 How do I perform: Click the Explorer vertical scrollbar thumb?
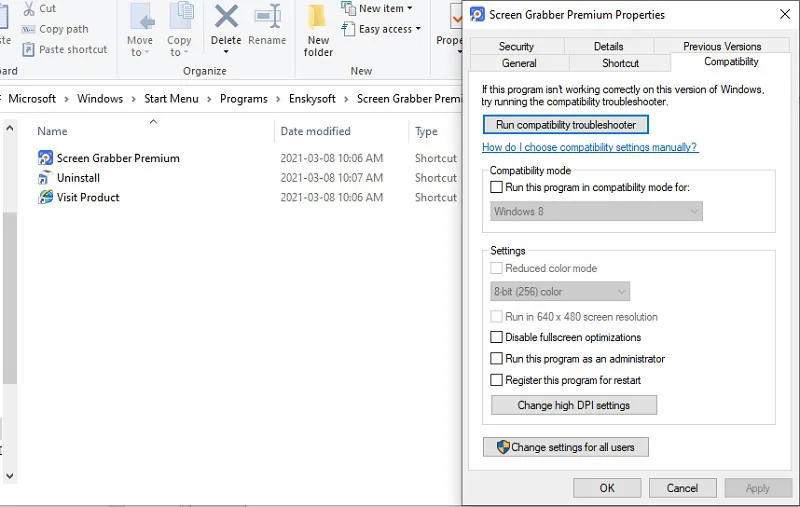click(10, 298)
